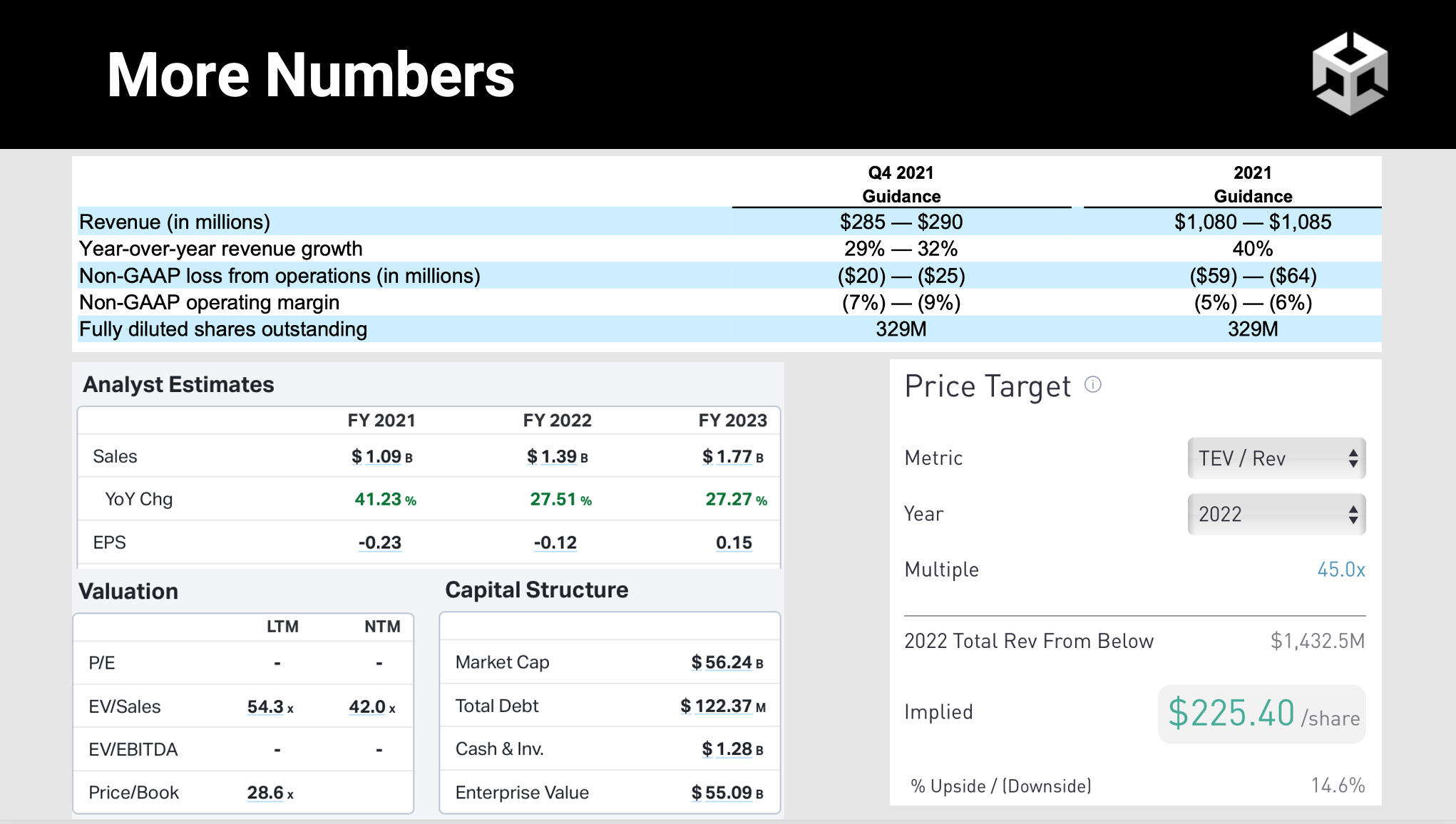Viewport: 1456px width, 824px height.
Task: Click FY 2023 EPS value 0.15
Action: click(734, 543)
